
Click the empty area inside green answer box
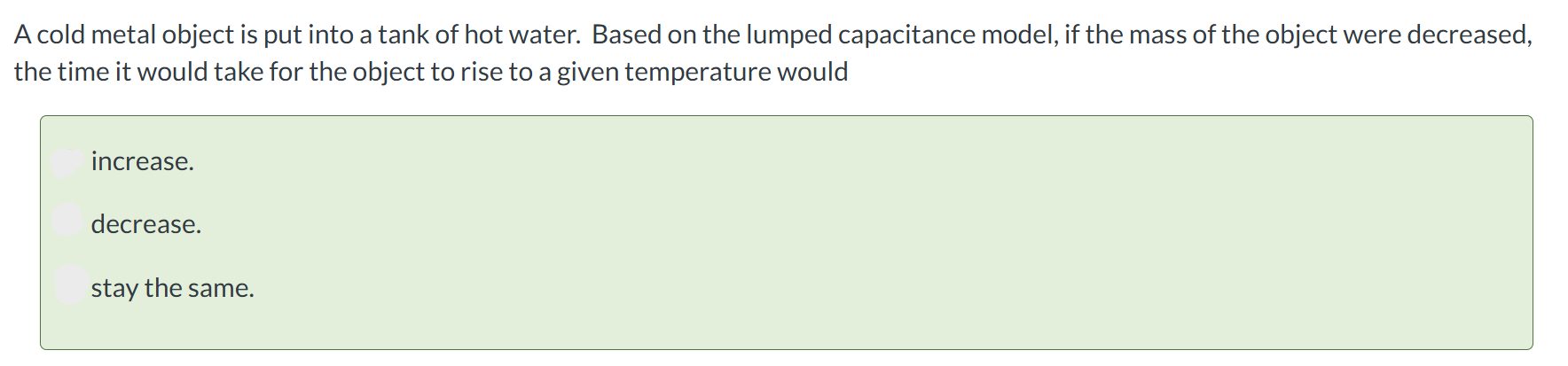coord(887,230)
